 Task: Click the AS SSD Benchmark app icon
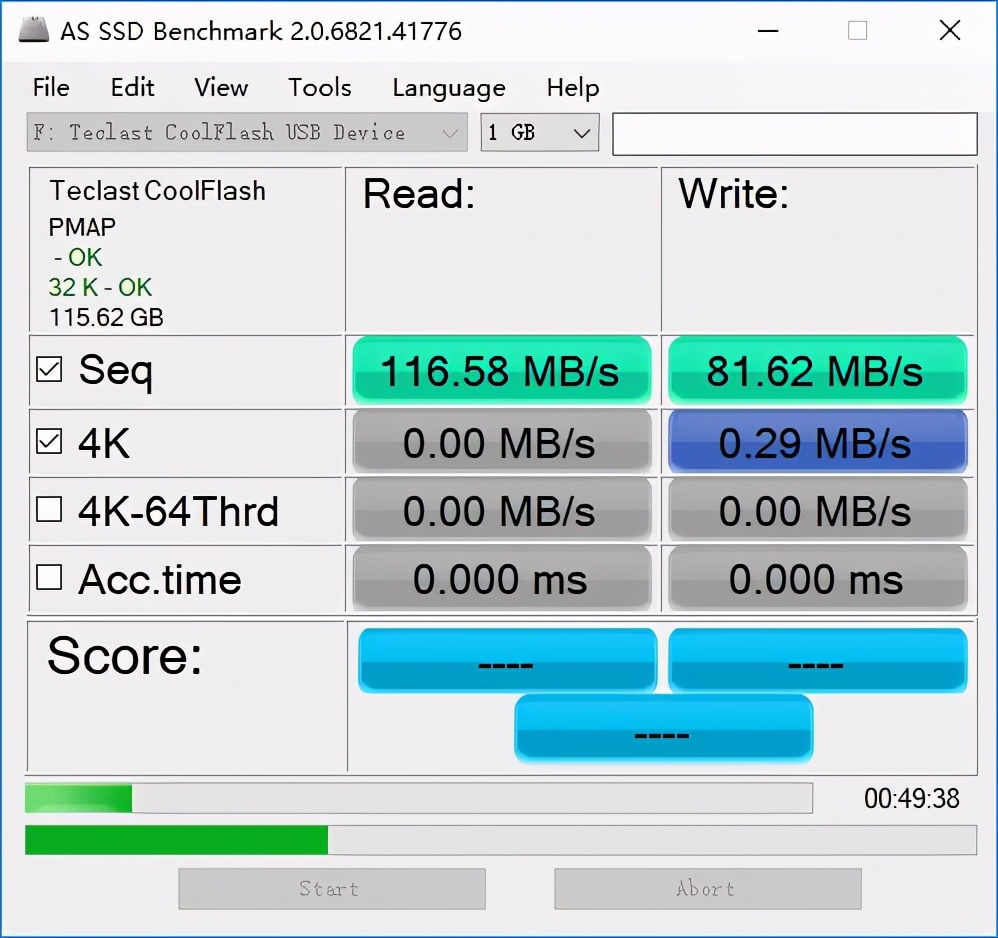[x=33, y=30]
